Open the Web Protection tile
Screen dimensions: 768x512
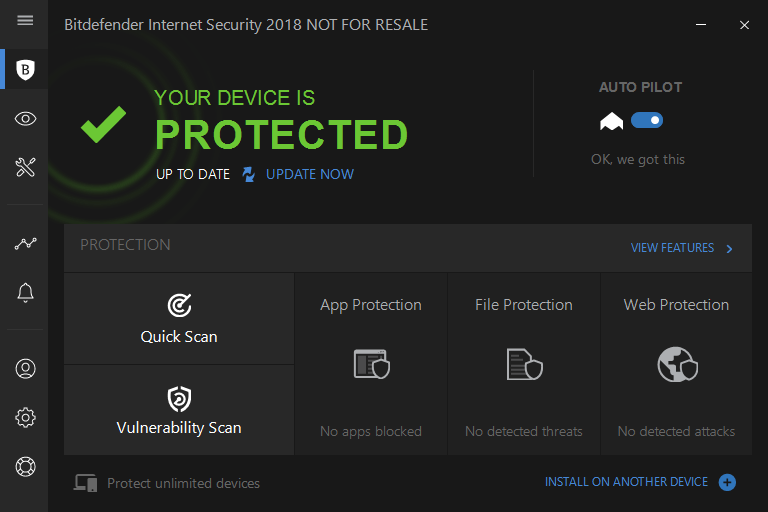(x=676, y=364)
